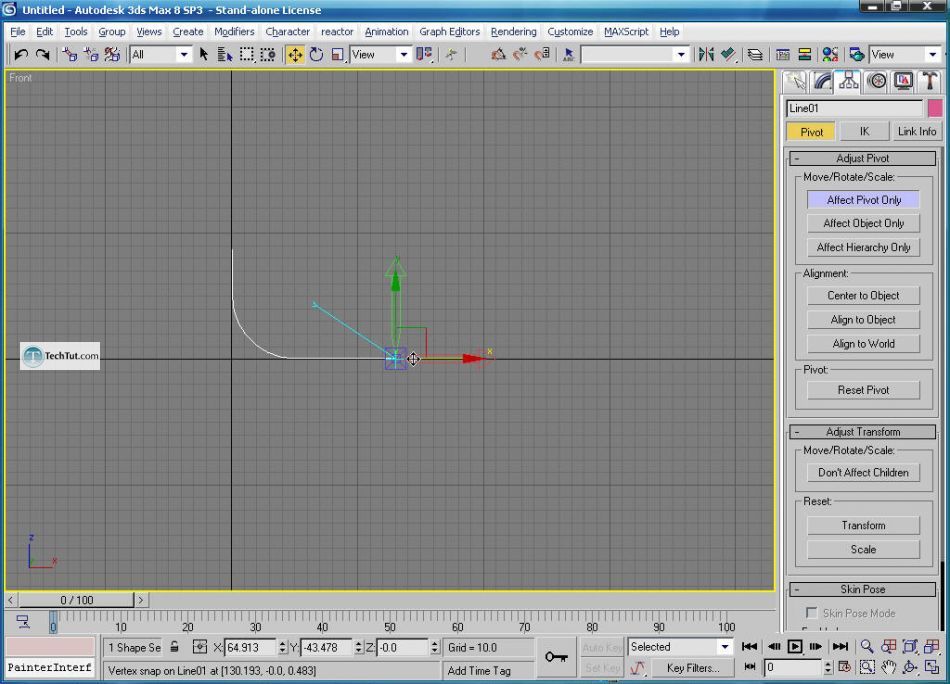The width and height of the screenshot is (950, 684).
Task: Collapse the Skin Pose rollout
Action: (x=863, y=589)
